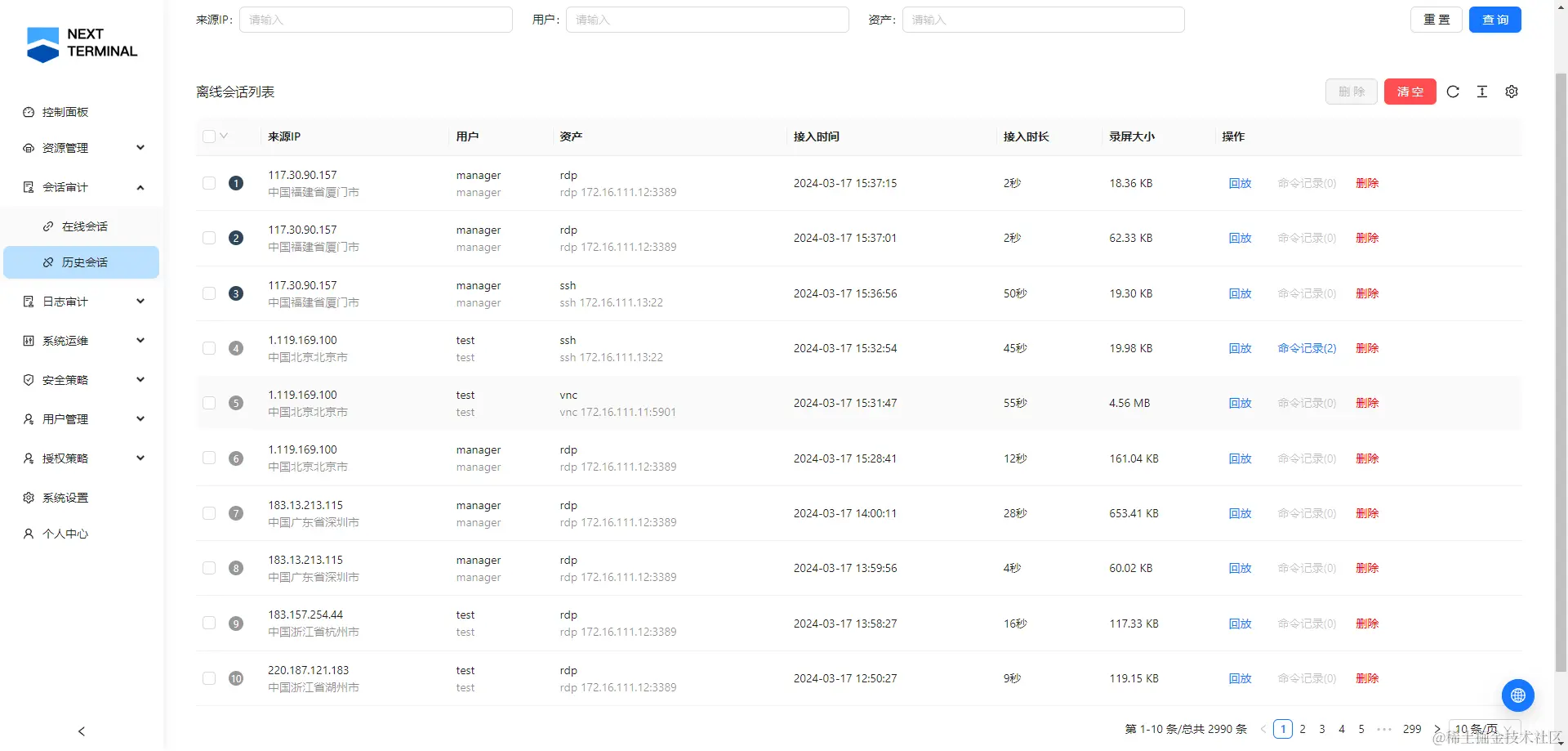This screenshot has width=1568, height=751.
Task: Click the 查询 search button
Action: pyautogui.click(x=1494, y=20)
